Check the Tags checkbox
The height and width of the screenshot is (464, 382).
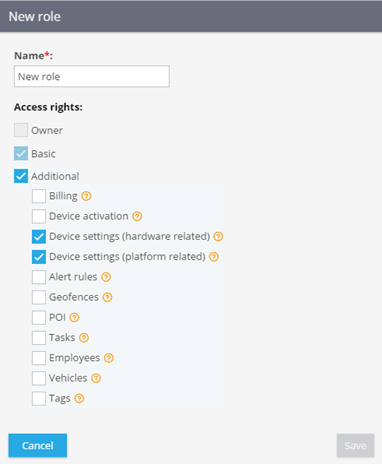click(x=39, y=399)
